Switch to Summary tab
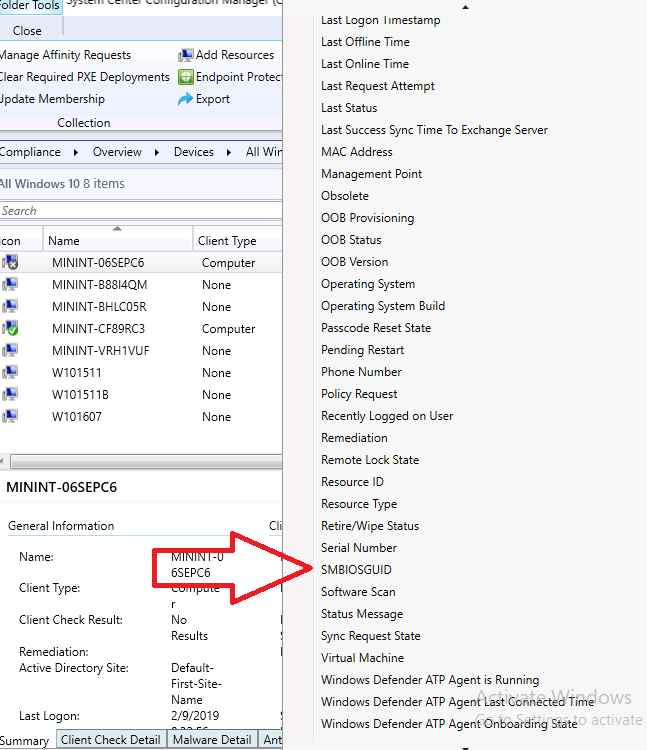 tap(25, 741)
